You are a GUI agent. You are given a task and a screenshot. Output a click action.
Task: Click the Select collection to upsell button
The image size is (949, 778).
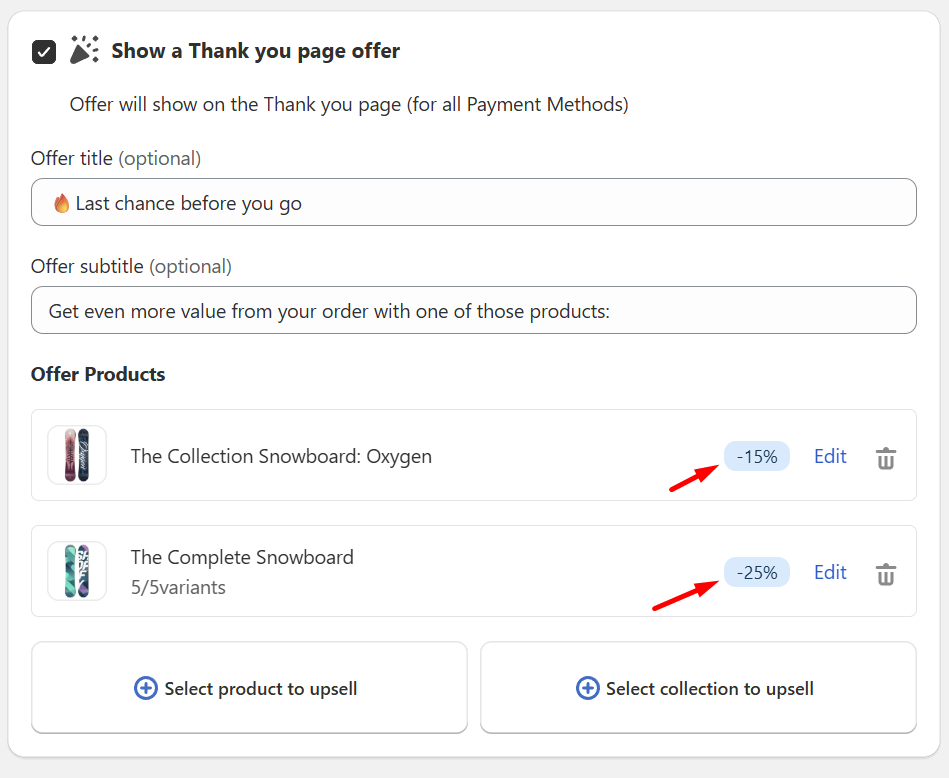pyautogui.click(x=698, y=688)
